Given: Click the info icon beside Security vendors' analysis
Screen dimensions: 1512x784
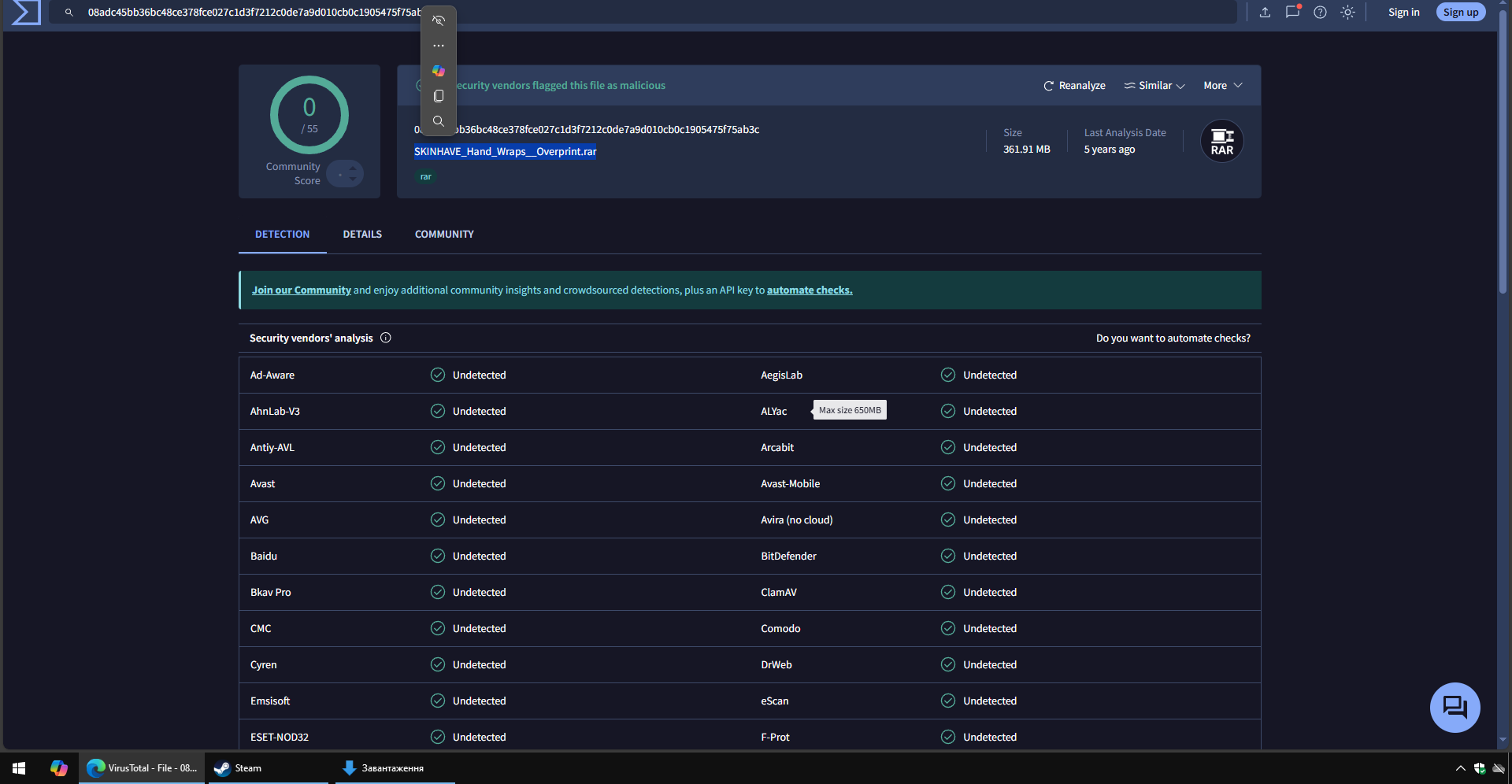Looking at the screenshot, I should point(386,338).
